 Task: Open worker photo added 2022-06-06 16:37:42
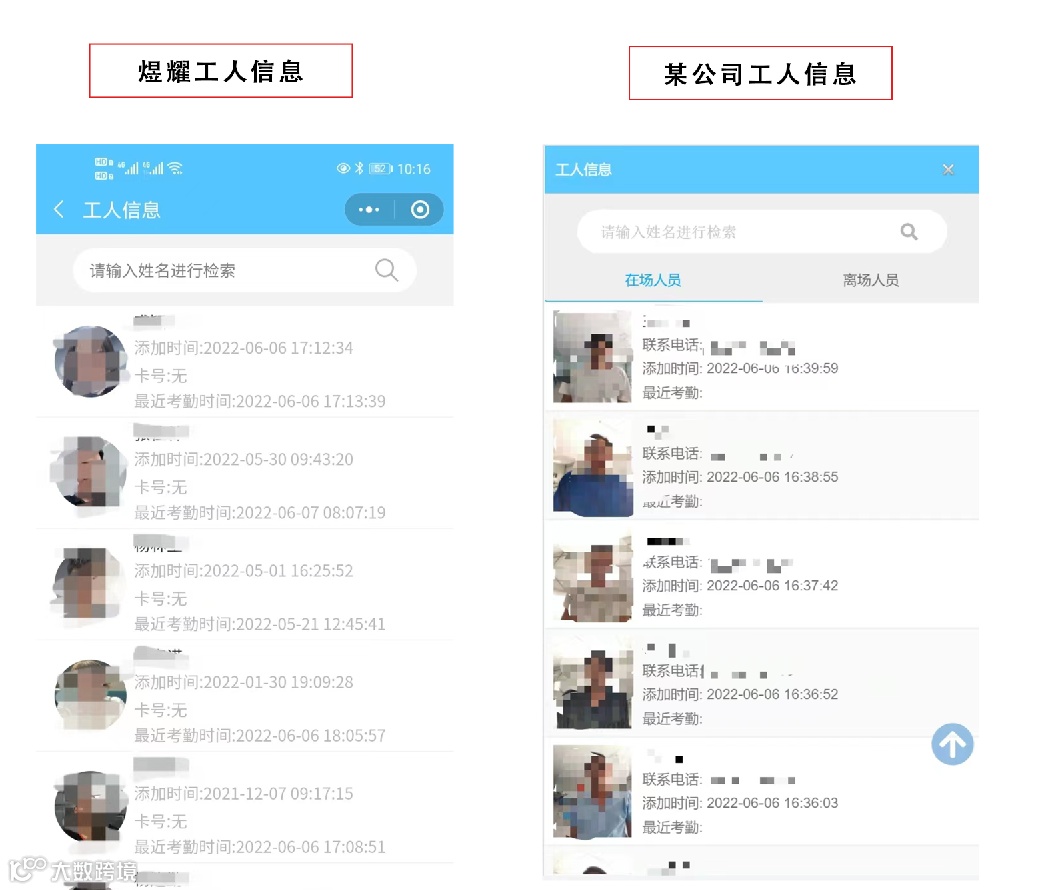tap(593, 577)
